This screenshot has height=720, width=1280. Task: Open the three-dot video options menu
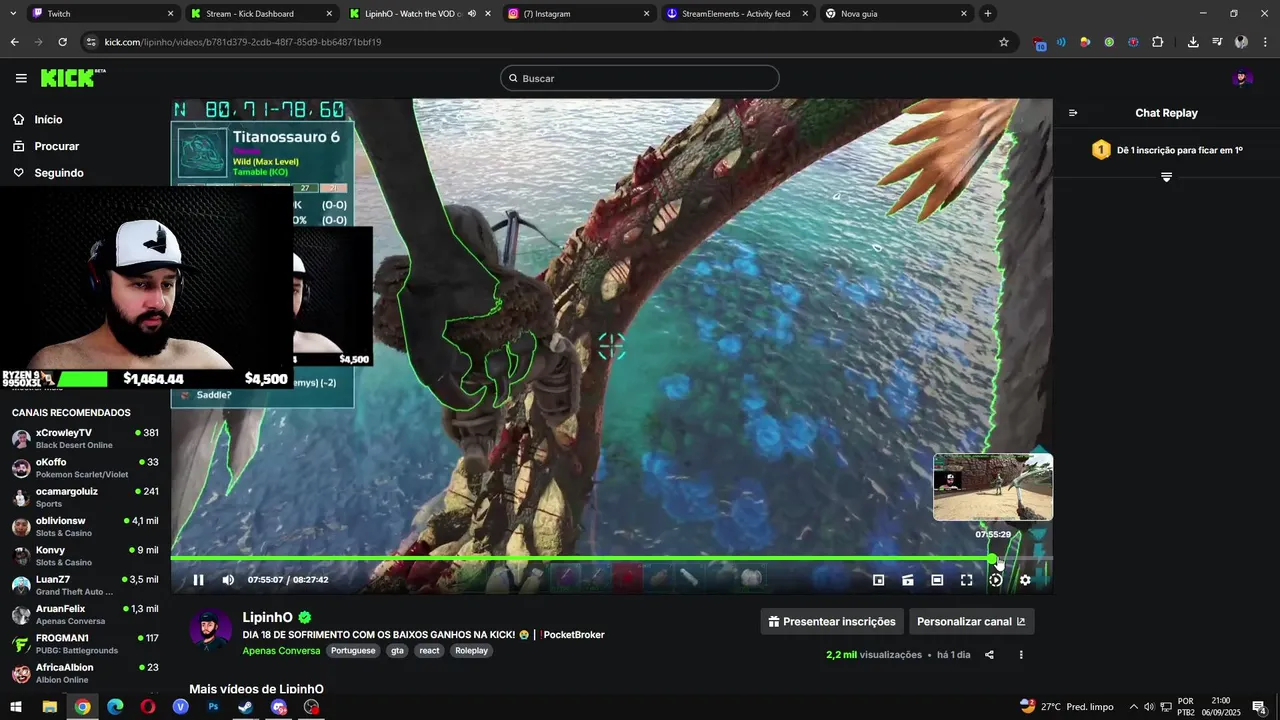(1021, 655)
